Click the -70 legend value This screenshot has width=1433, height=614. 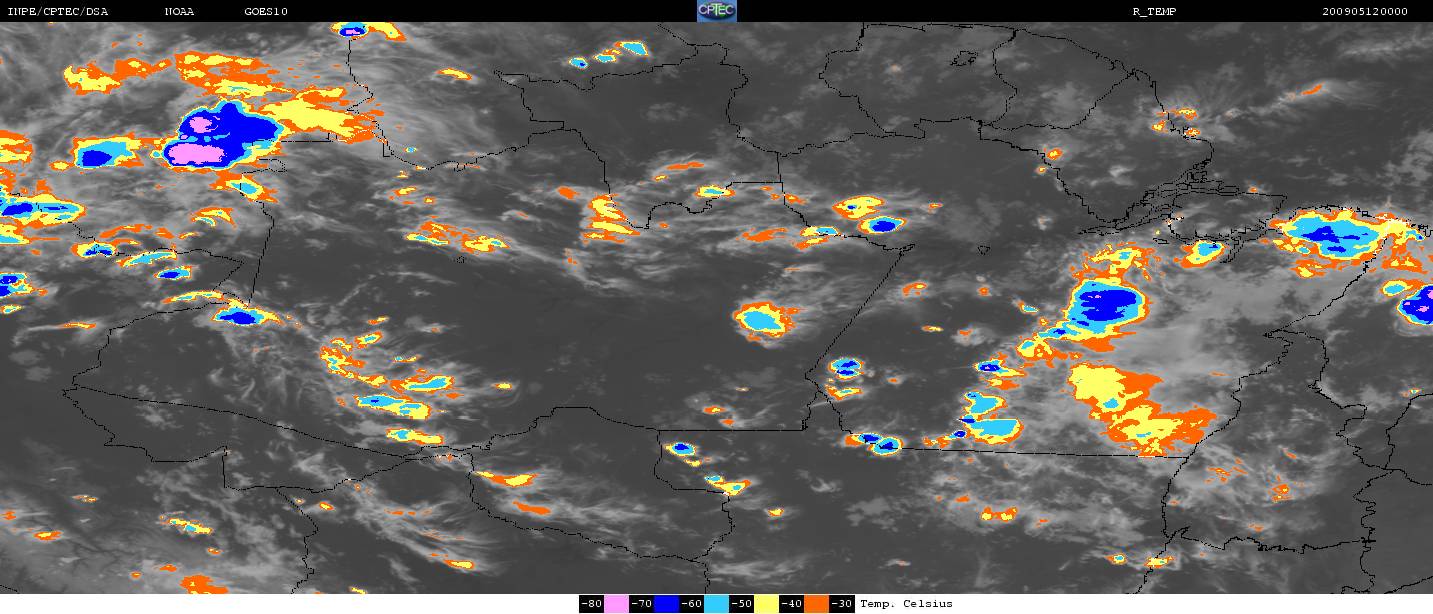click(x=641, y=604)
